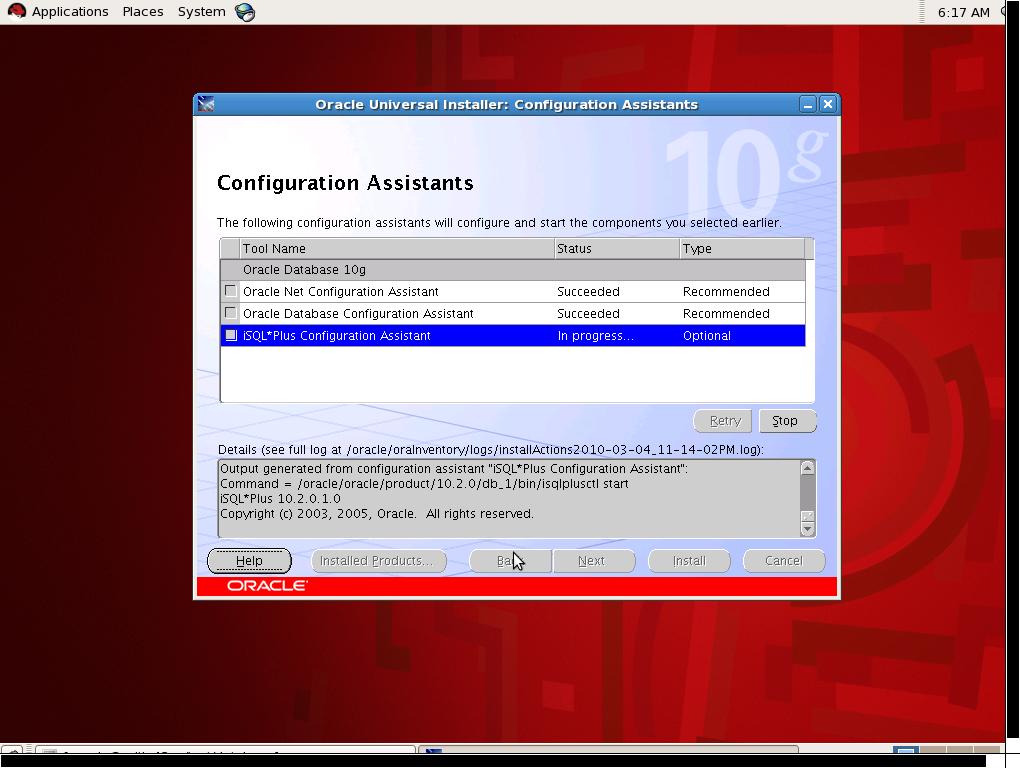Select Oracle Database Configuration Assistant row text
Viewport: 1020px width, 768px height.
pos(358,313)
